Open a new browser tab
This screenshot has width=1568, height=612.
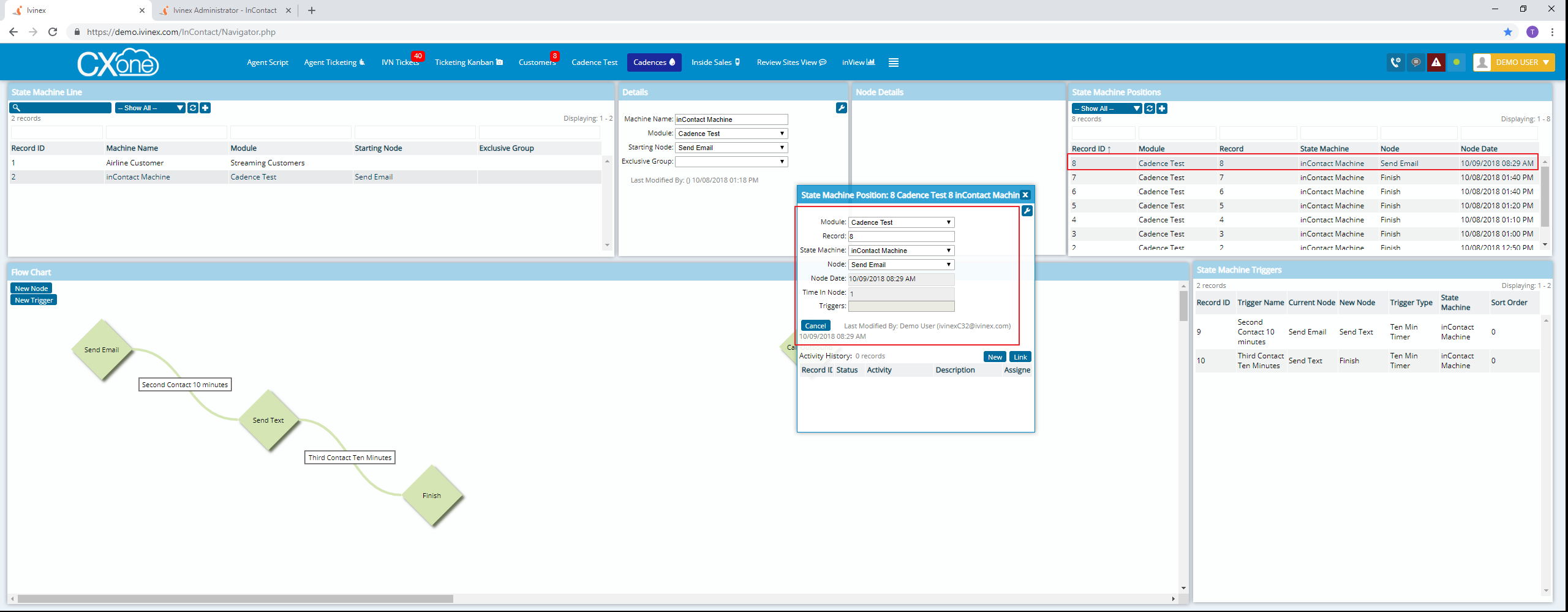[312, 10]
